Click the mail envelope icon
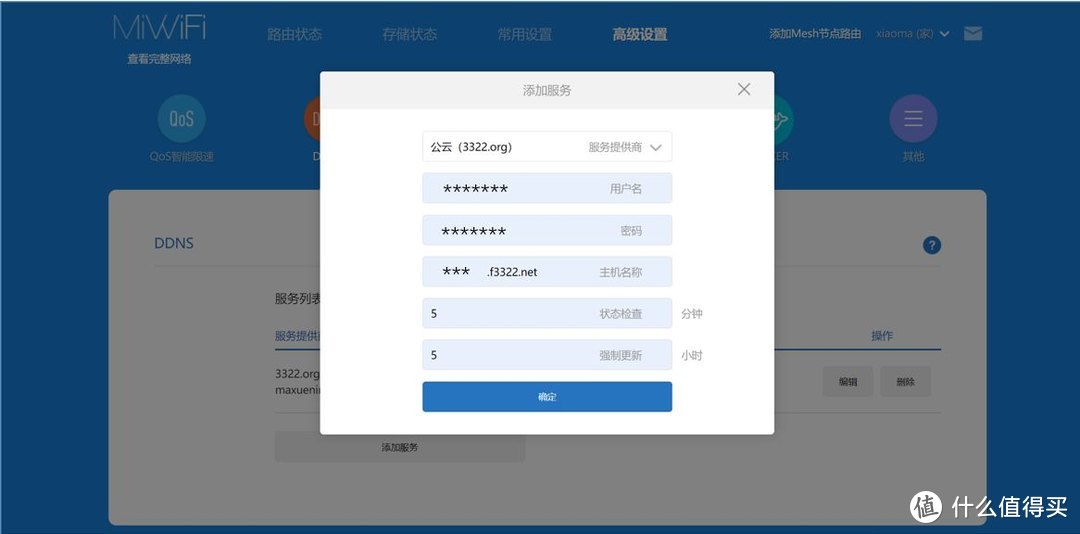 click(x=973, y=33)
